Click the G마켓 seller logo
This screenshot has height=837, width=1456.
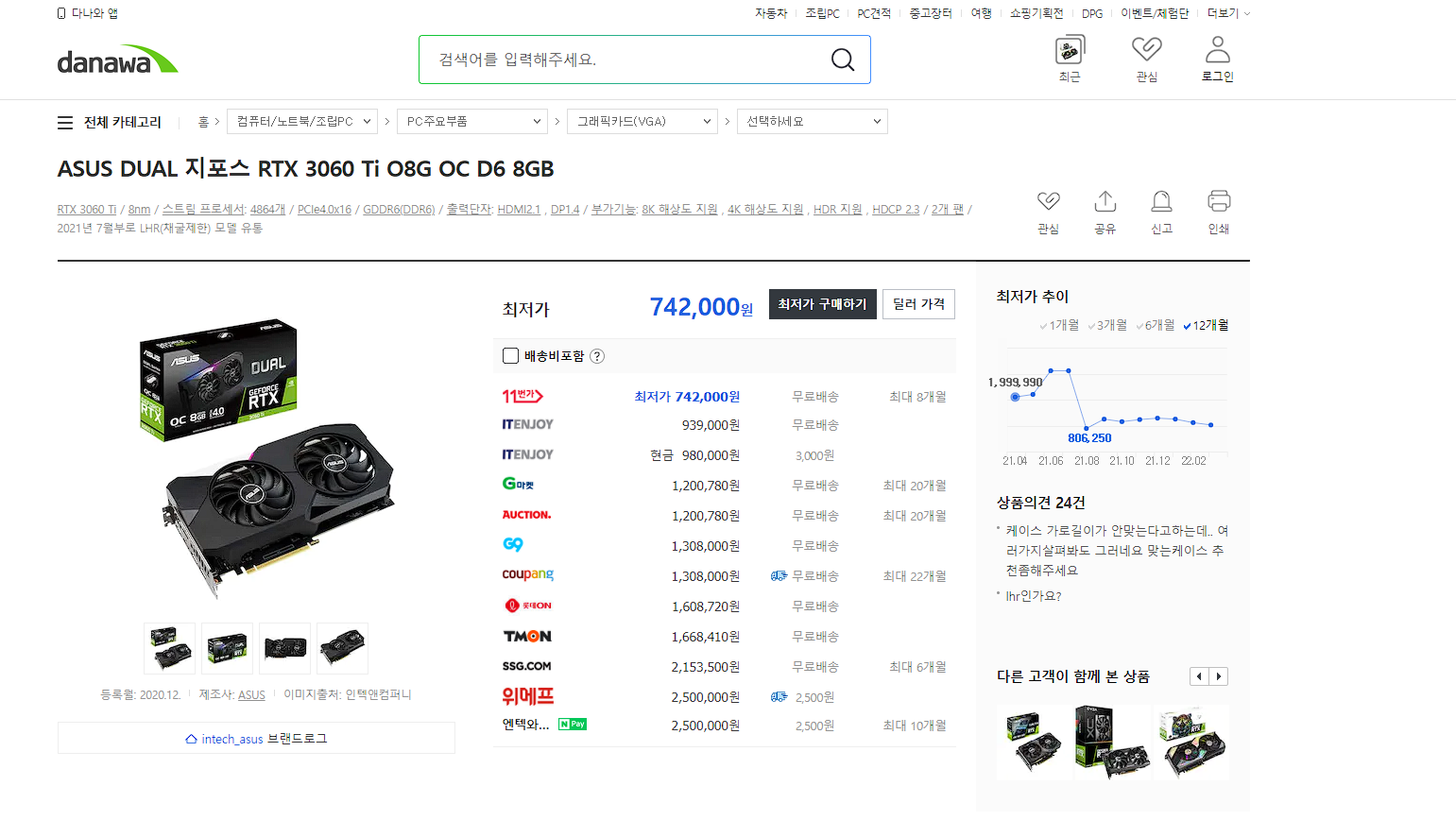click(x=518, y=484)
